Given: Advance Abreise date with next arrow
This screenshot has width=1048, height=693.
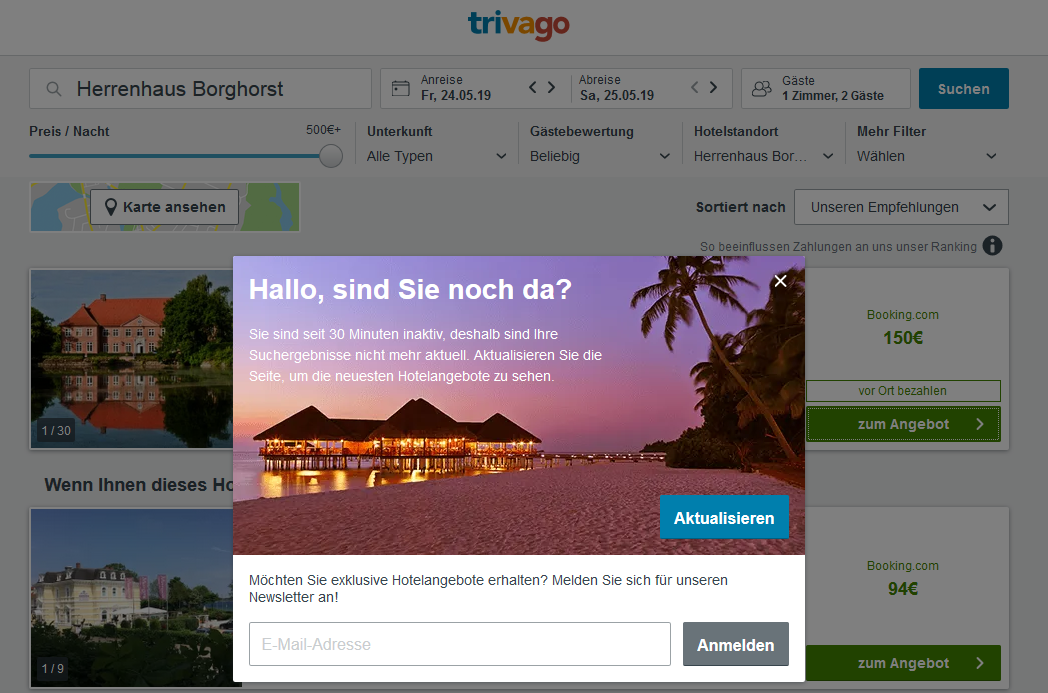Looking at the screenshot, I should point(713,87).
